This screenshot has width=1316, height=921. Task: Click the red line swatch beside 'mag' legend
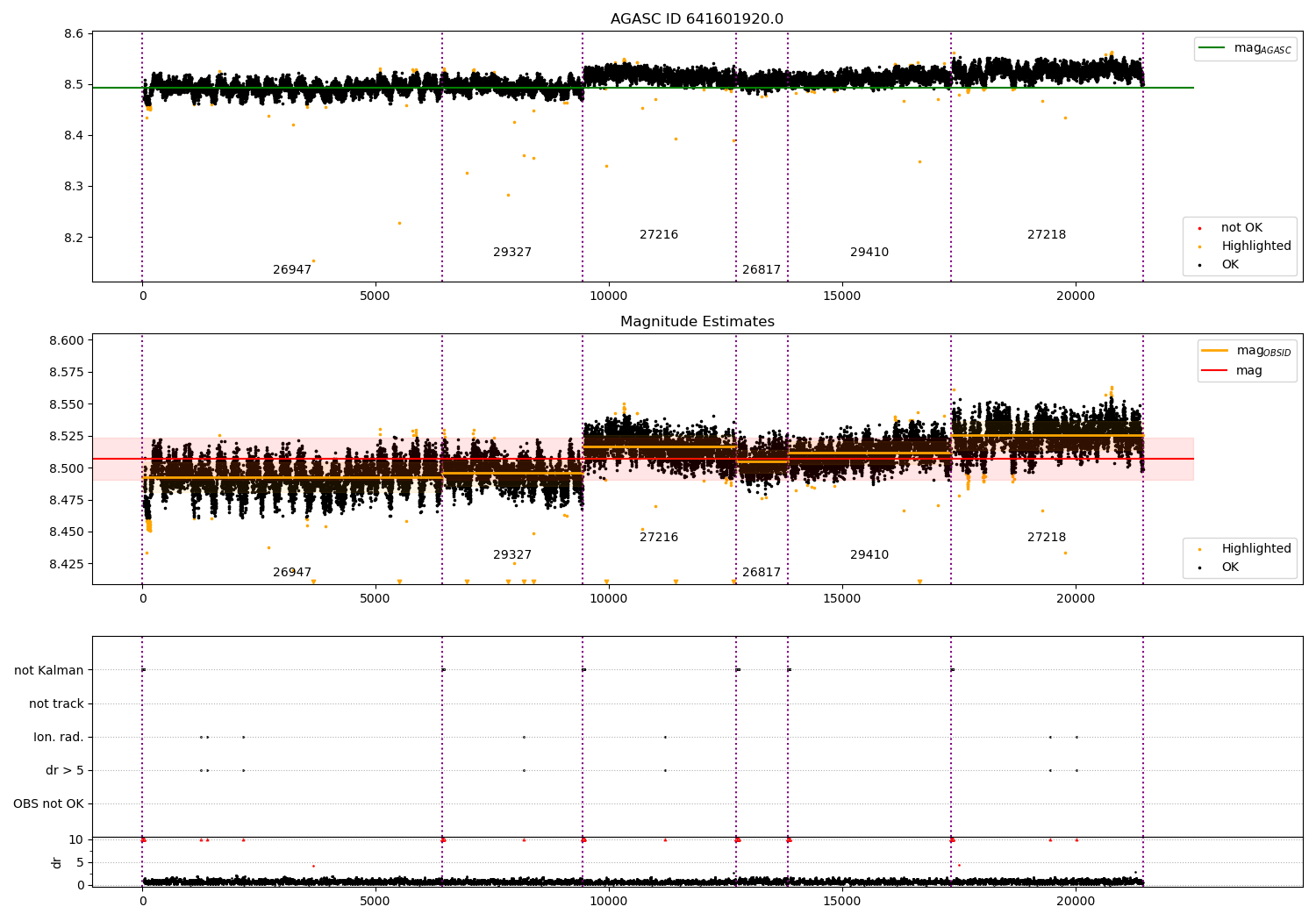[1214, 371]
